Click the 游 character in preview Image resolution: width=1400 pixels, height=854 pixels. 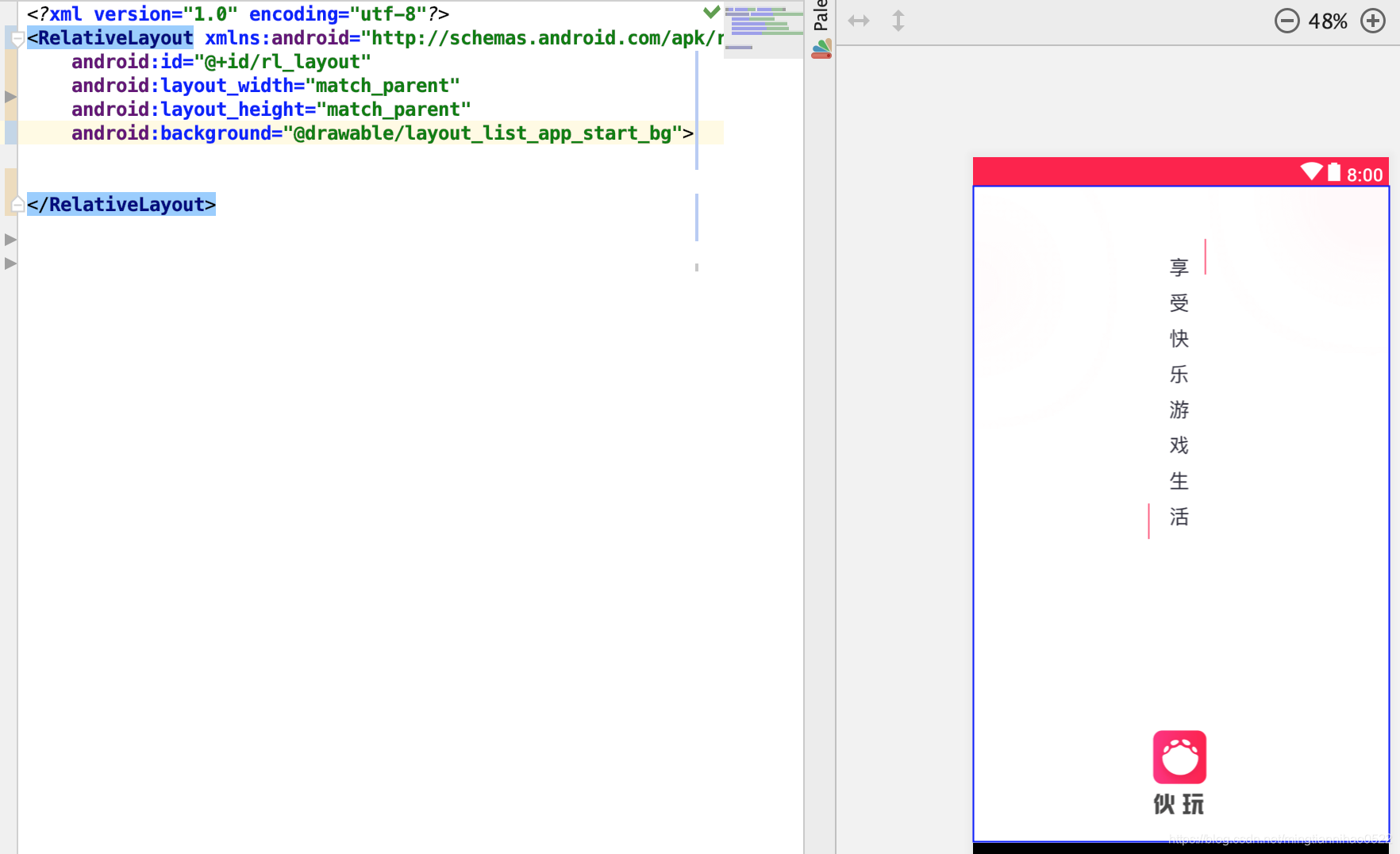[x=1179, y=410]
